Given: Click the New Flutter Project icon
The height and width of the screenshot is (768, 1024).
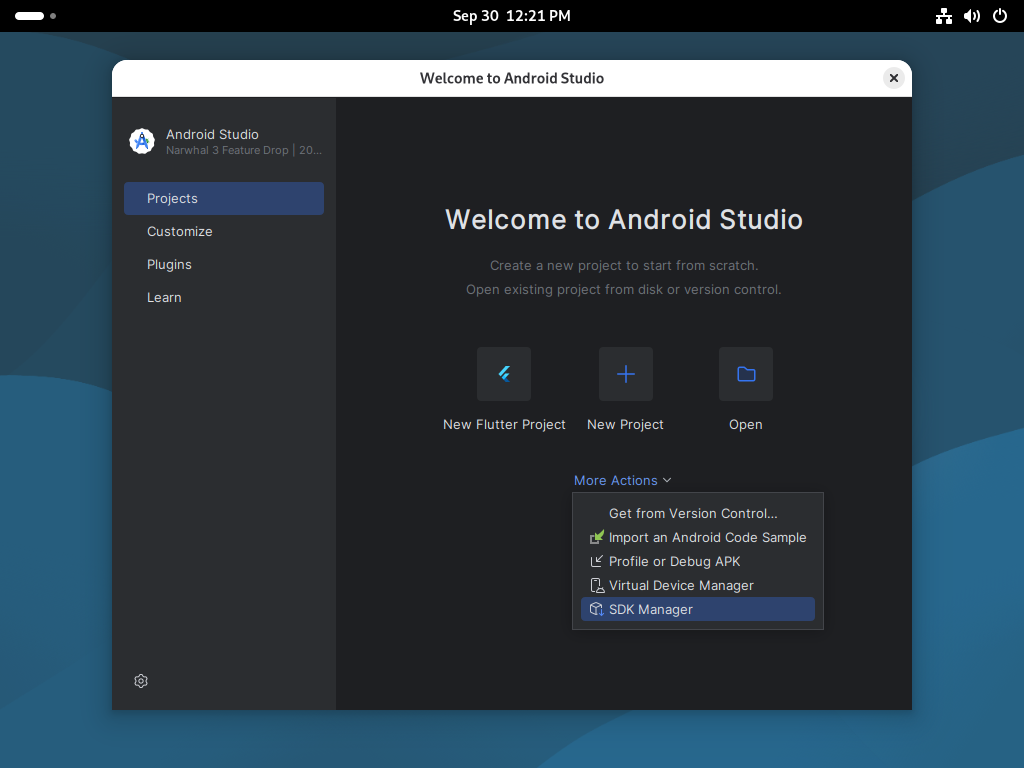Looking at the screenshot, I should click(504, 374).
